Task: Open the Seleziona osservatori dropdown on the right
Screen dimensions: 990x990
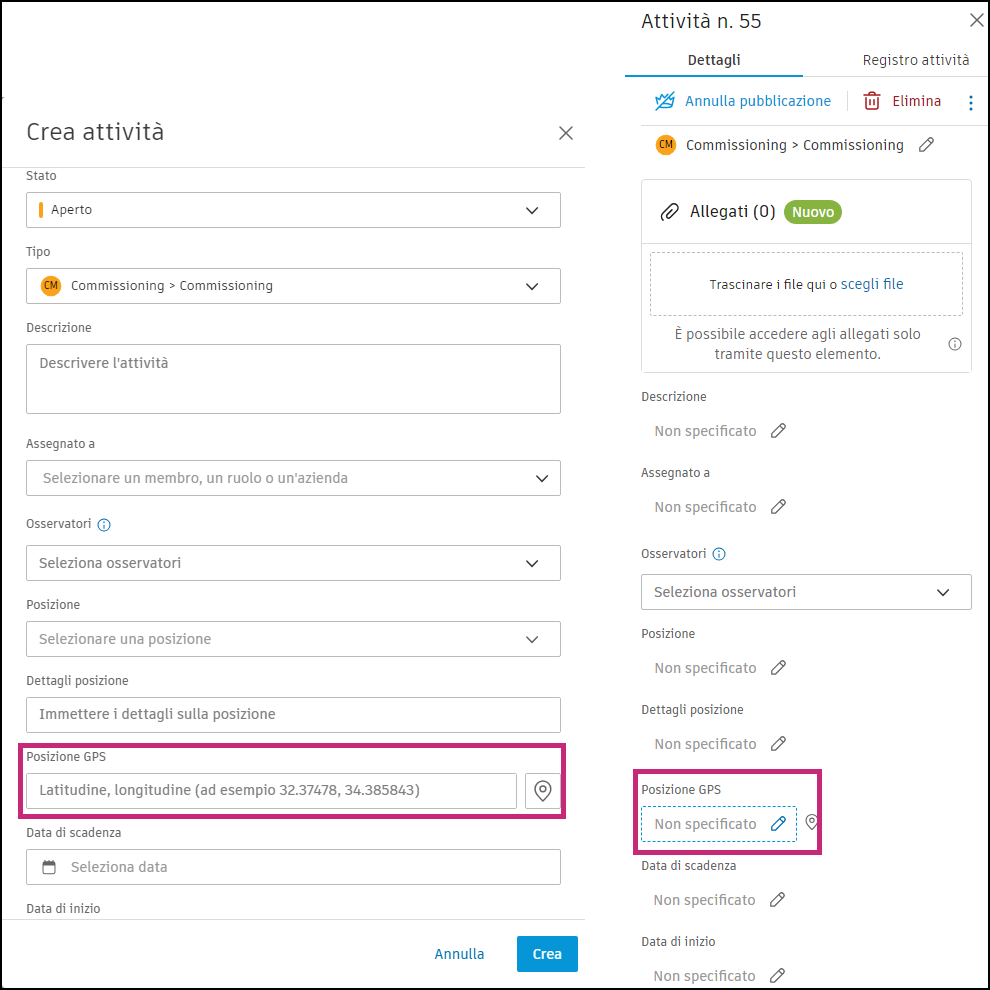Action: coord(806,592)
